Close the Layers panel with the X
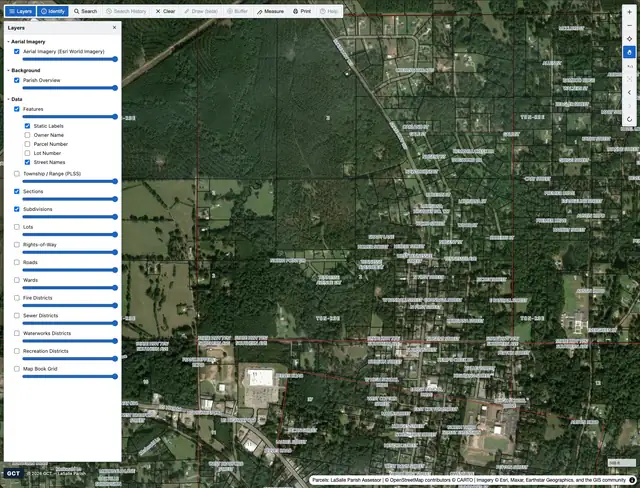Viewport: 640px width, 488px height. pyautogui.click(x=114, y=27)
